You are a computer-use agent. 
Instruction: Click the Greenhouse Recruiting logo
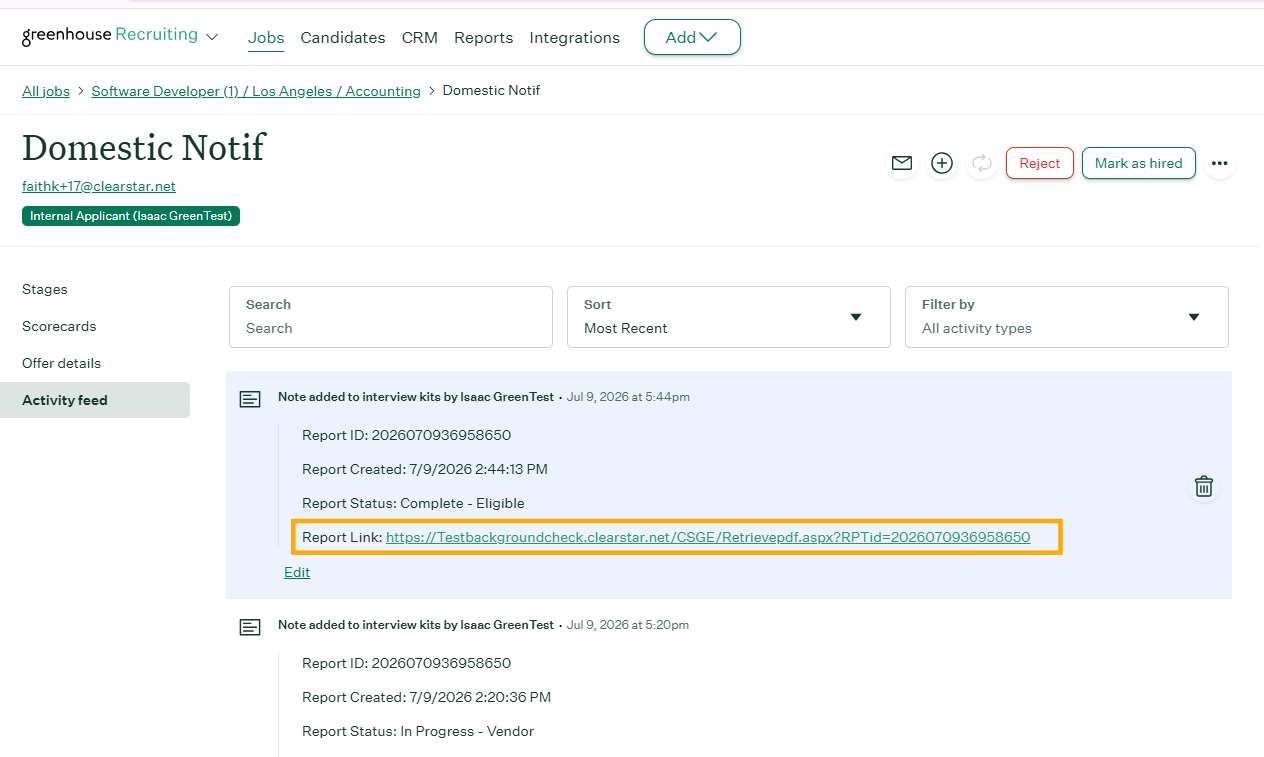(x=110, y=36)
